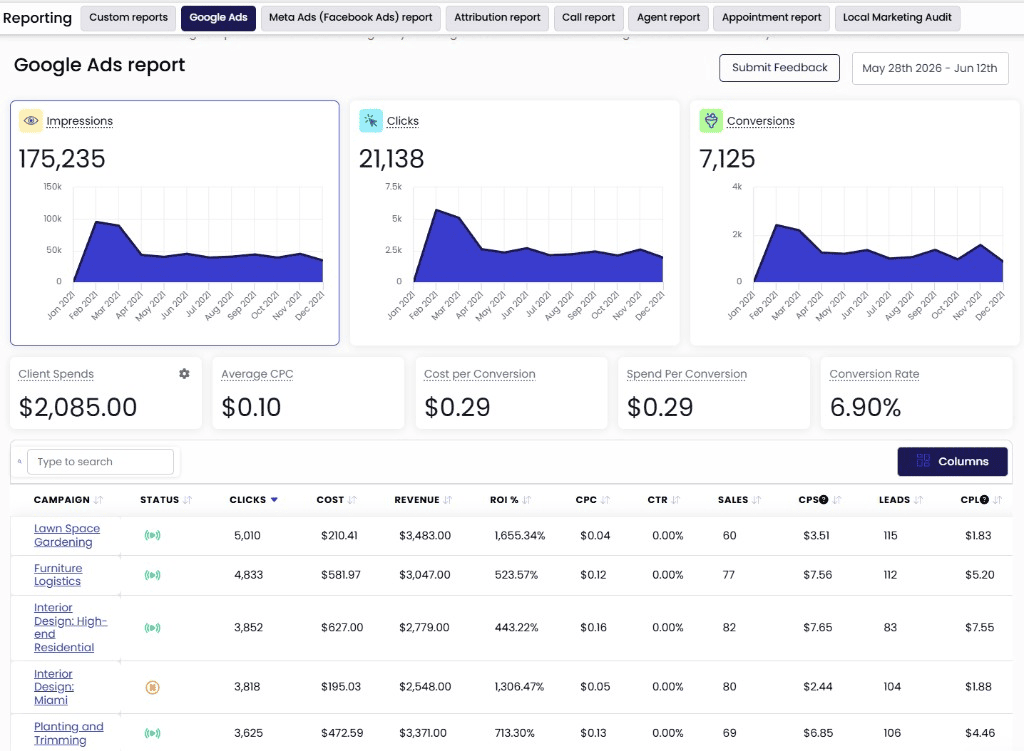Sort by Leads column arrows
Viewport: 1024px width, 751px height.
(918, 500)
